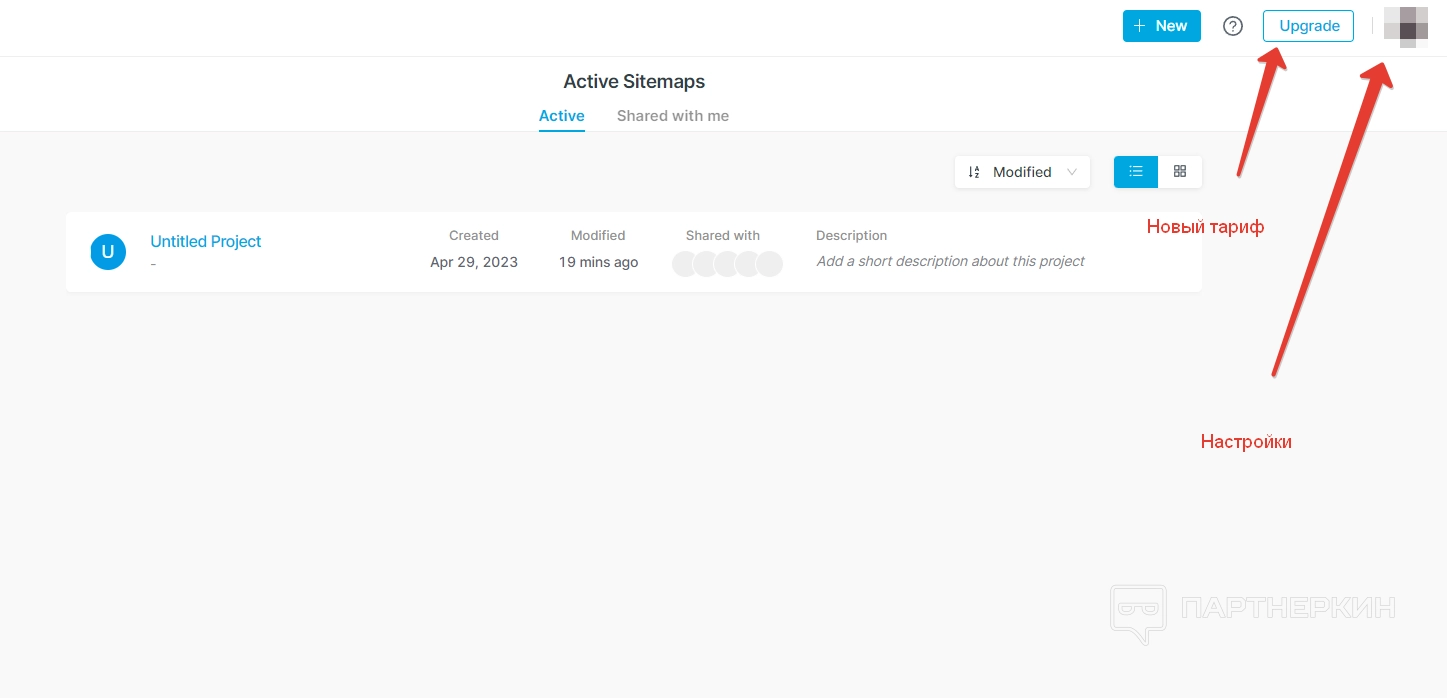Click the Apr 29, 2023 created date
Screen dimensions: 1447x698
(474, 262)
